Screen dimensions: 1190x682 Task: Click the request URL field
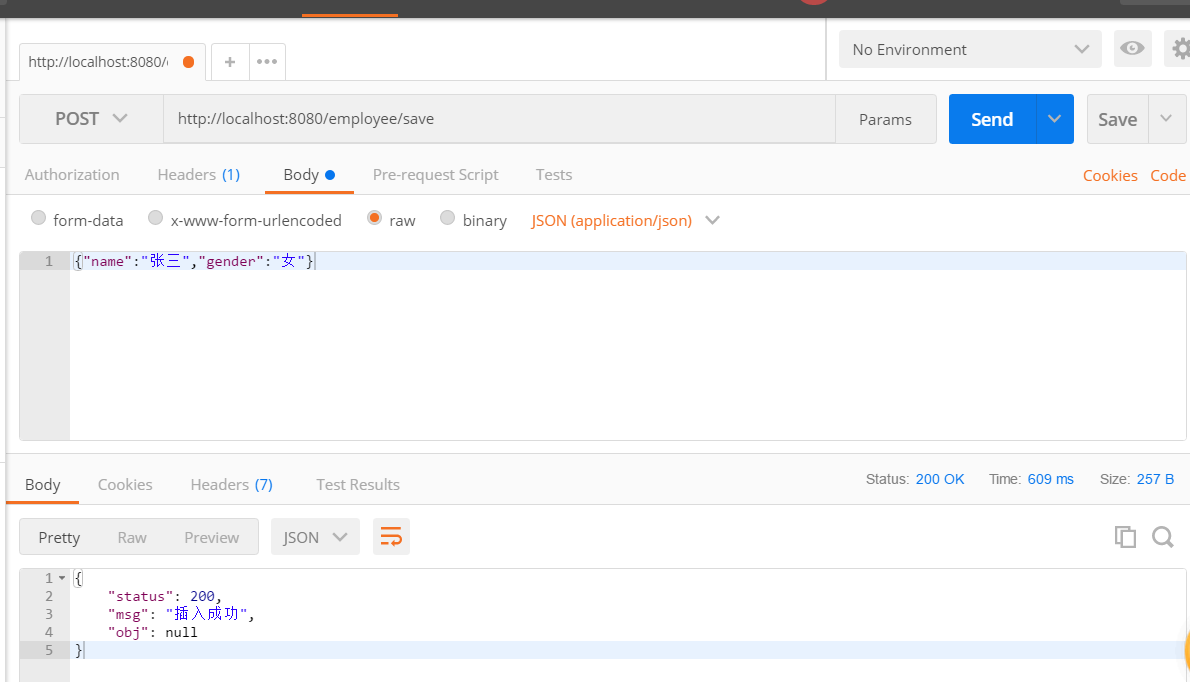click(499, 119)
